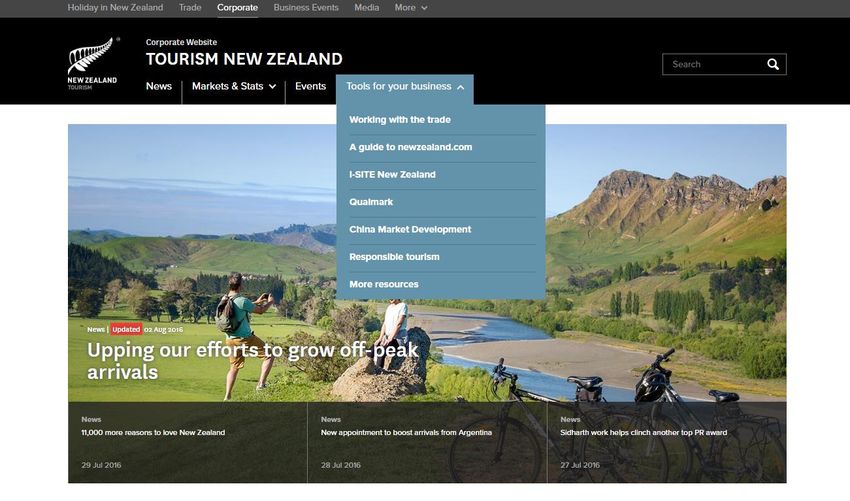Choose i-SITE New Zealand menu entry
Image resolution: width=850 pixels, height=501 pixels.
pyautogui.click(x=392, y=175)
